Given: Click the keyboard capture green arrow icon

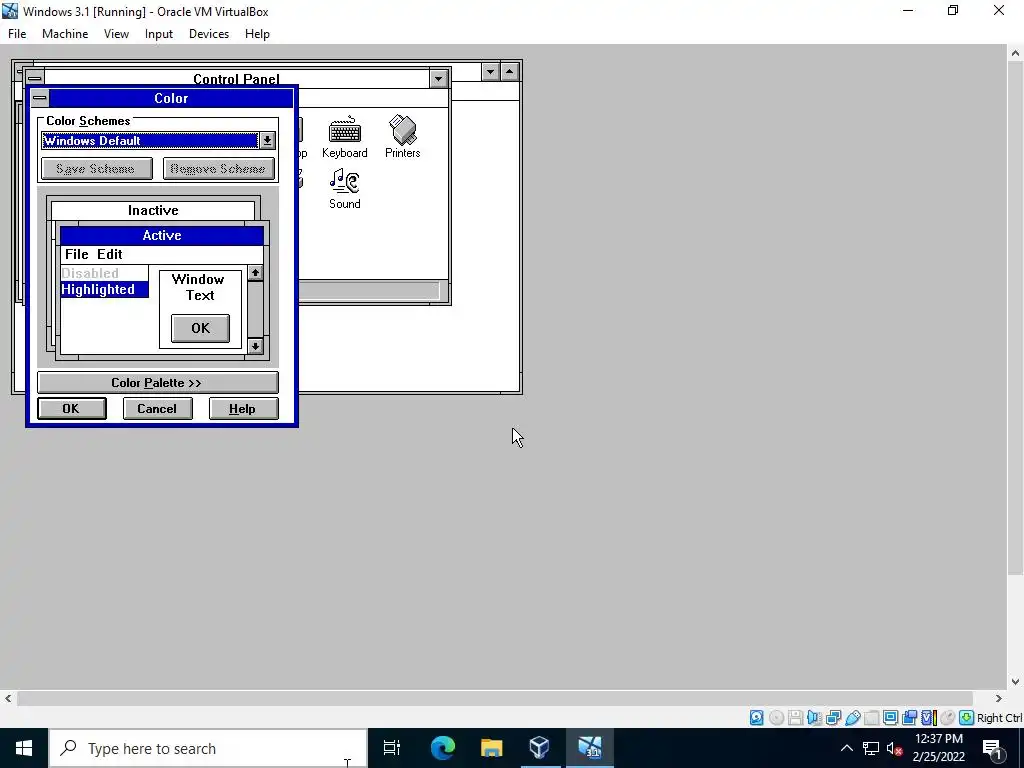Looking at the screenshot, I should coord(967,718).
